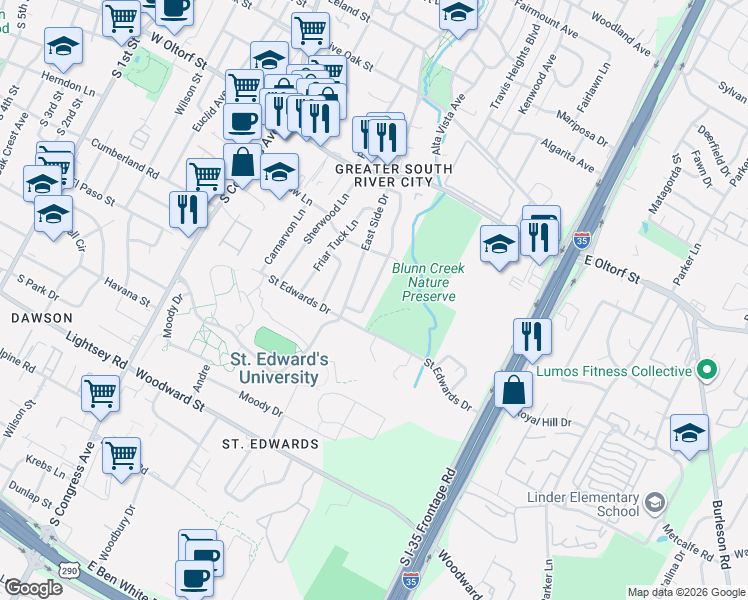Click the grocery cart marker near Krebs Ln
The width and height of the screenshot is (748, 600).
coord(122,456)
